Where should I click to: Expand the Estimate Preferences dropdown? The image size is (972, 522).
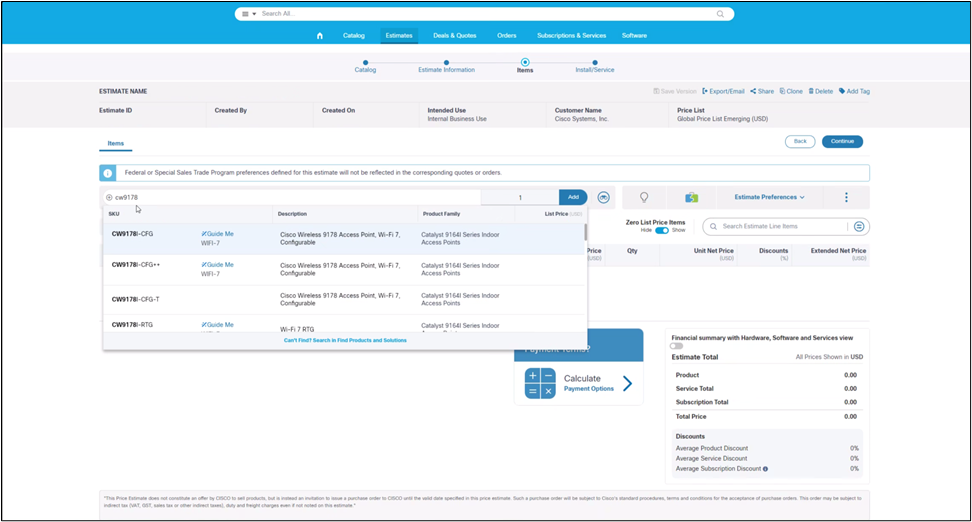pos(769,197)
